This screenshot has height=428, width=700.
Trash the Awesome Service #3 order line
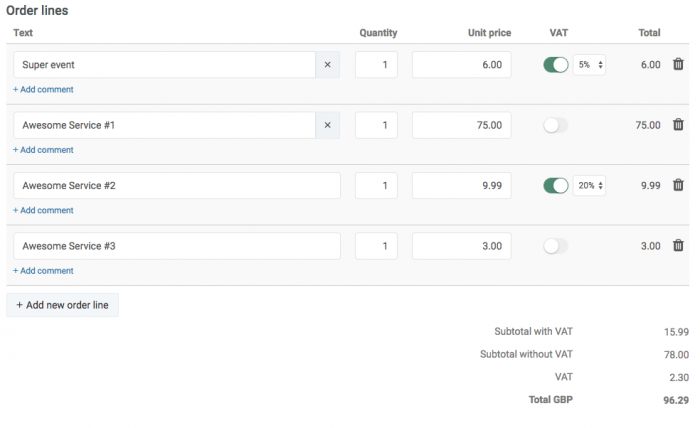point(678,245)
